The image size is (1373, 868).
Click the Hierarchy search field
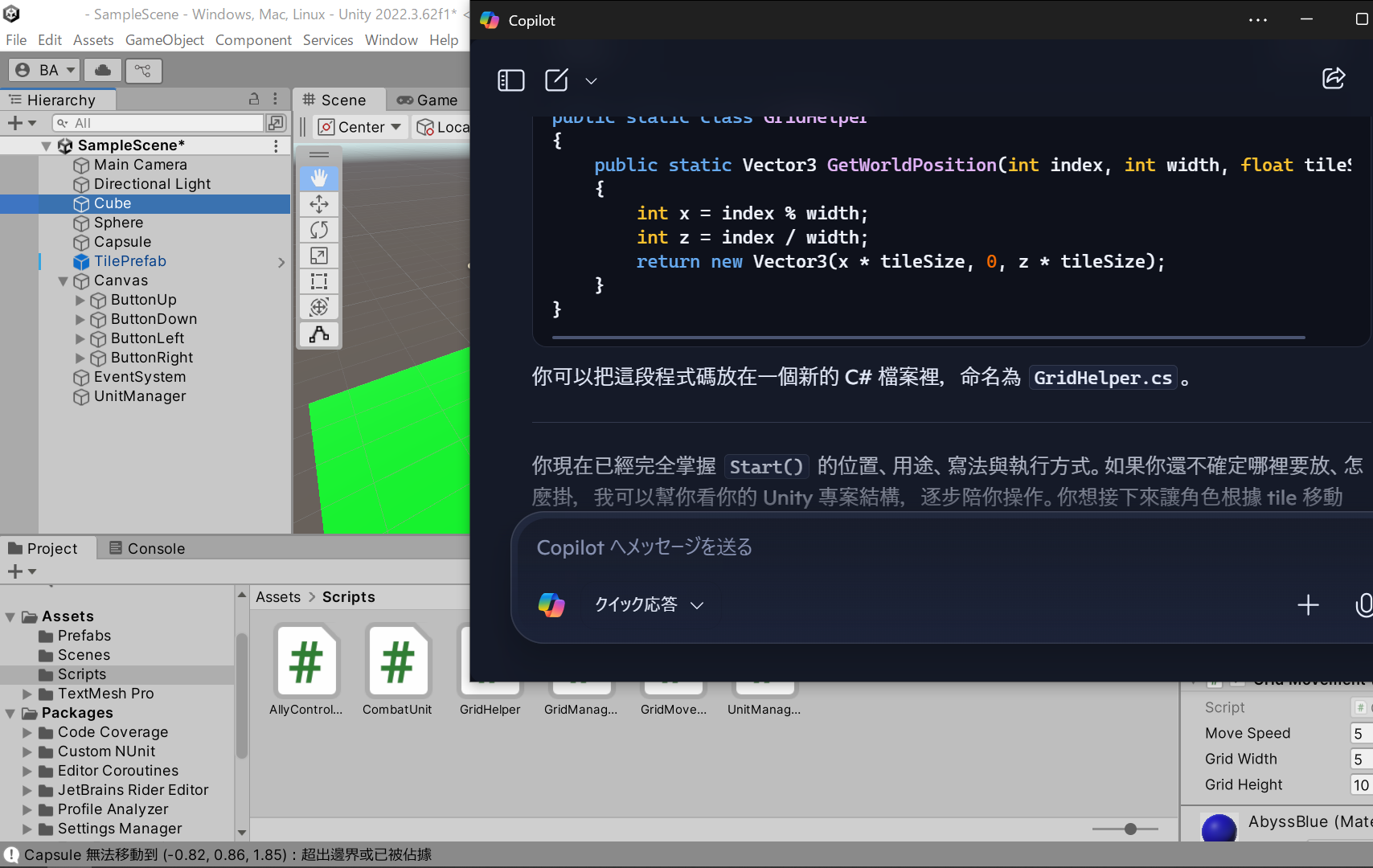[x=158, y=123]
